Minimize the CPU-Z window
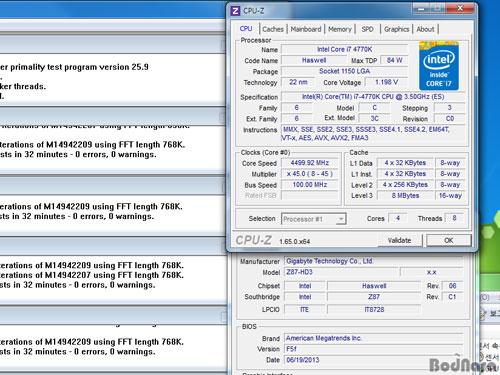The height and width of the screenshot is (375, 500). pyautogui.click(x=421, y=8)
